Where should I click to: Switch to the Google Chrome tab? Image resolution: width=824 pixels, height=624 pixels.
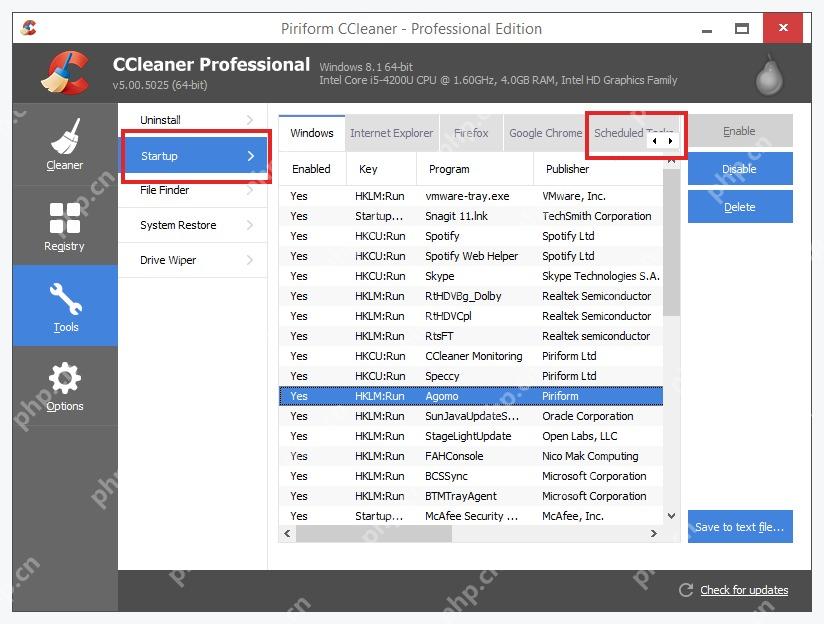pyautogui.click(x=545, y=133)
